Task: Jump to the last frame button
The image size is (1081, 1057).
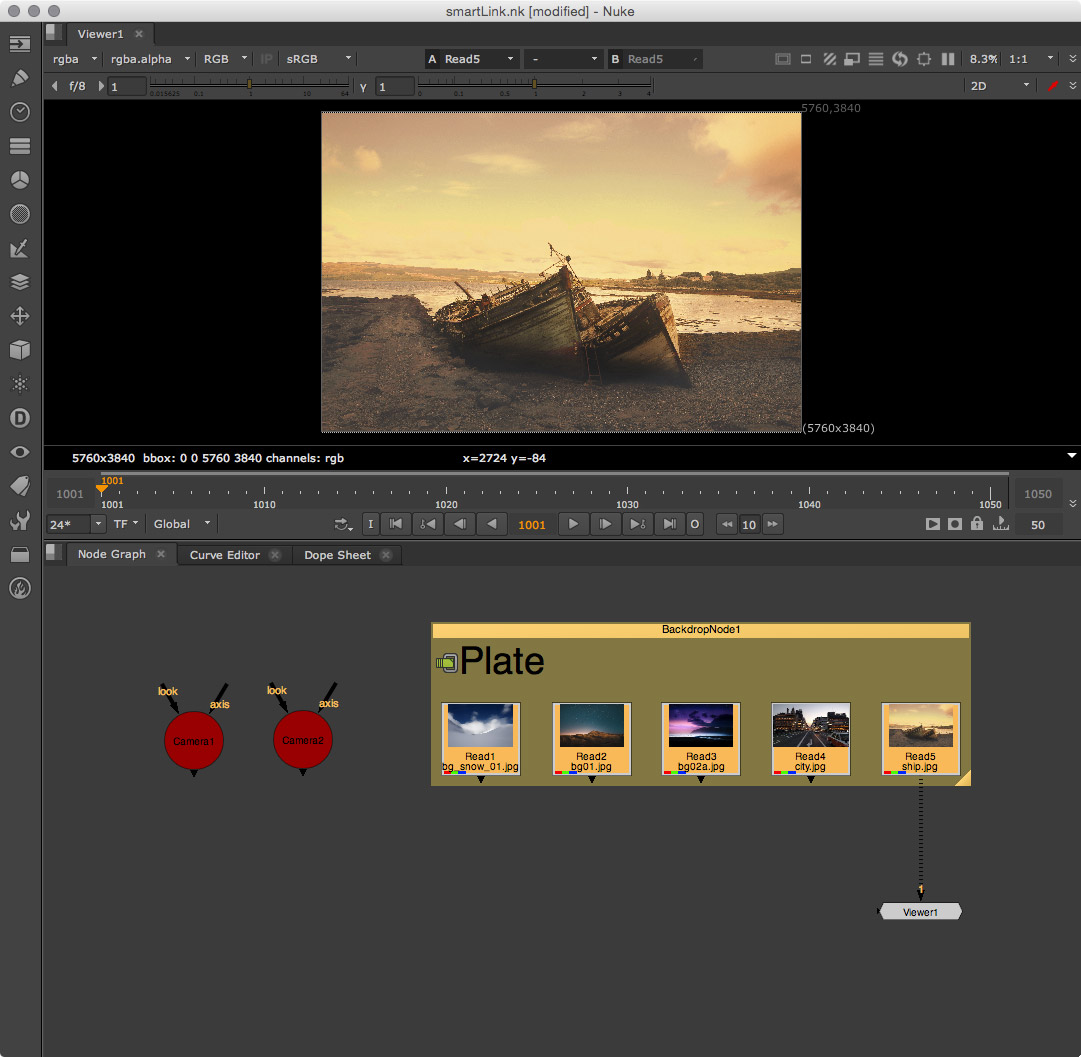Action: tap(669, 524)
